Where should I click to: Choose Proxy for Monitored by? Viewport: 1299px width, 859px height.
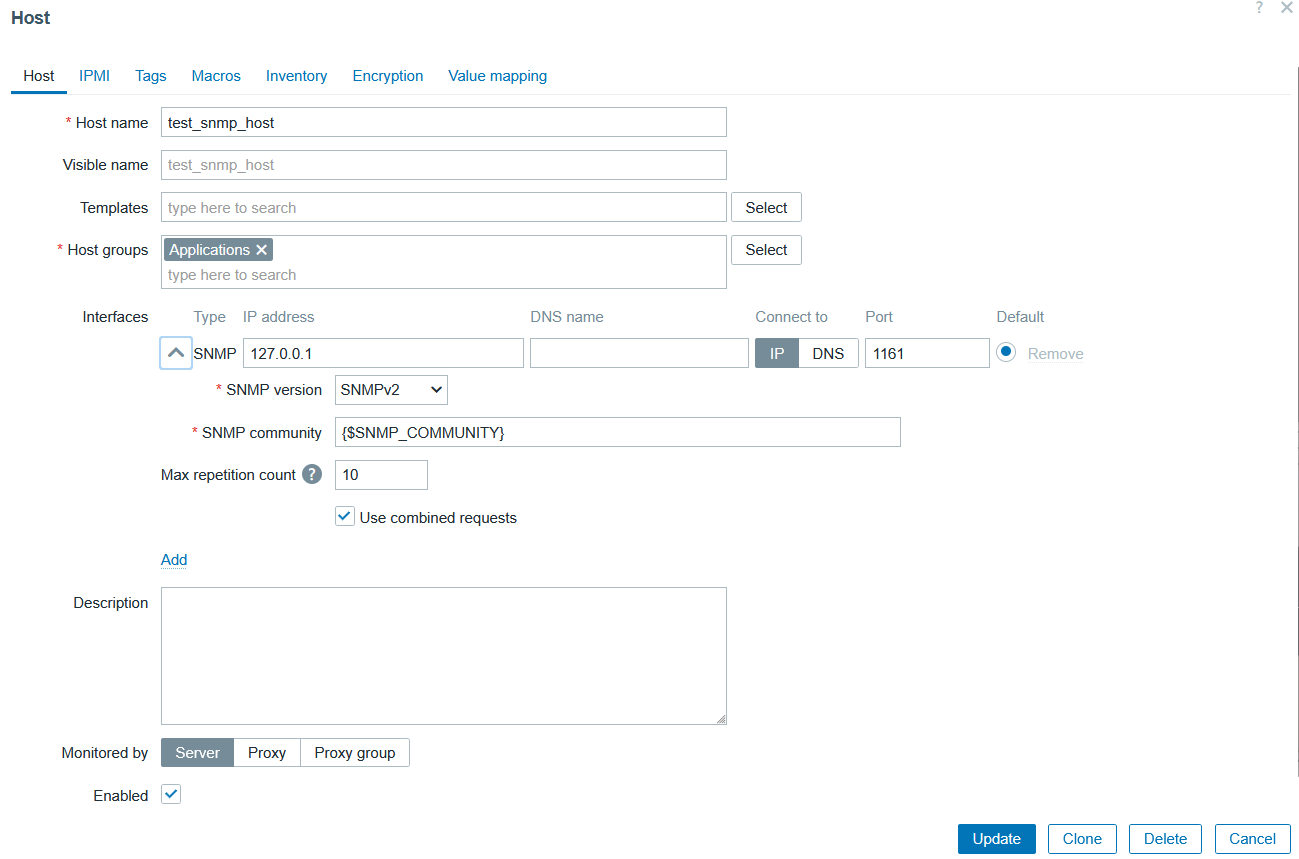tap(267, 753)
